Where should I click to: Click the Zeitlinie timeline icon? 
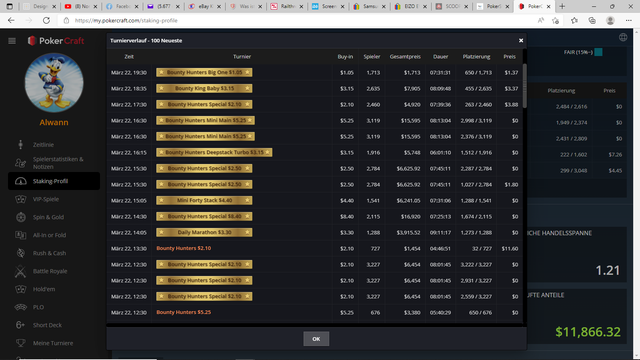point(20,144)
